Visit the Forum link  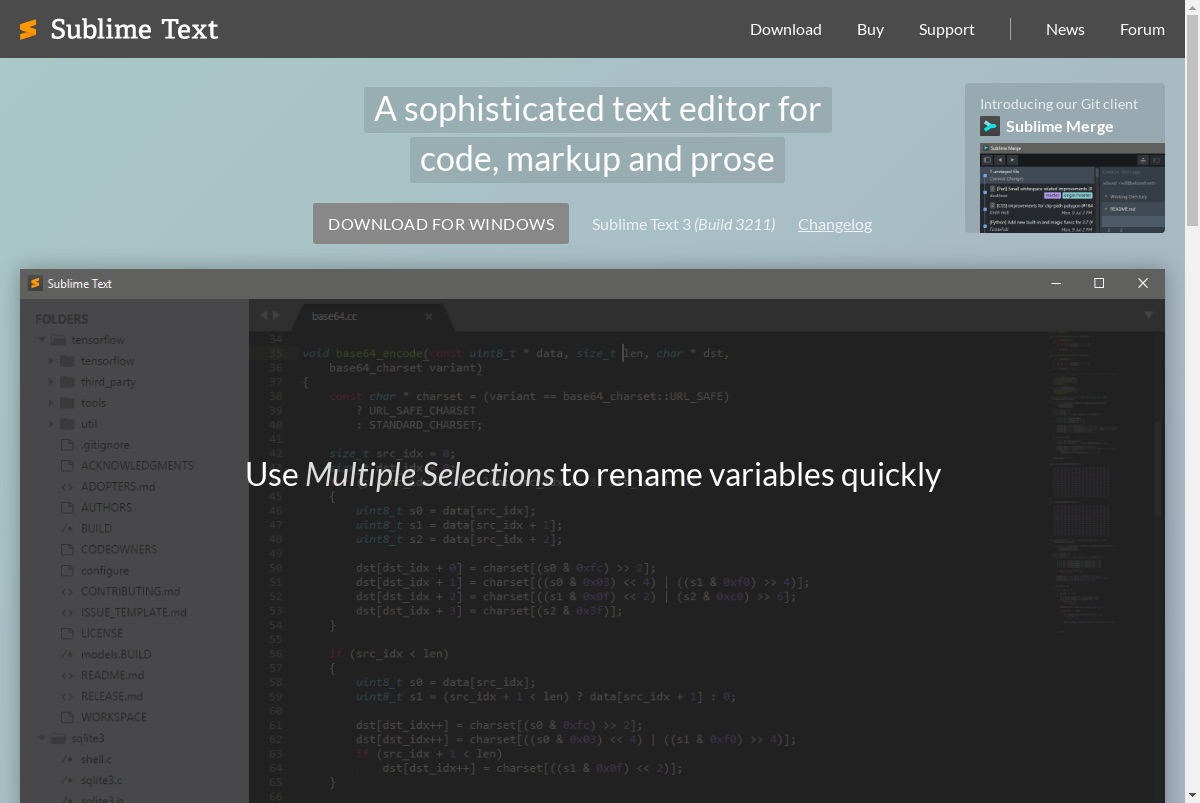pyautogui.click(x=1142, y=29)
